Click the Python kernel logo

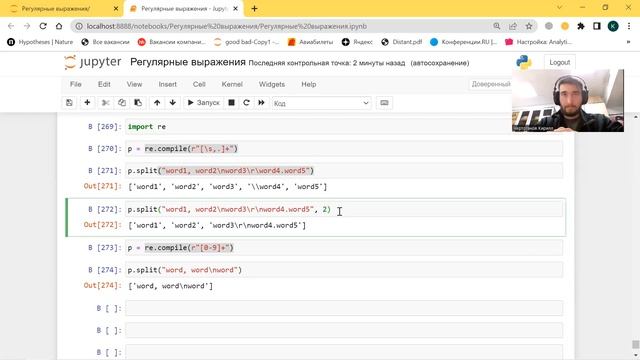524,62
